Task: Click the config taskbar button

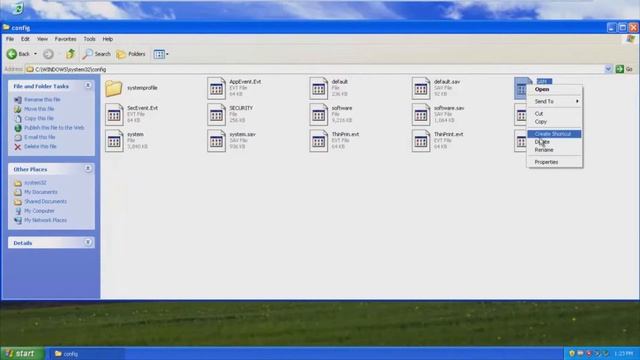Action: (x=87, y=354)
